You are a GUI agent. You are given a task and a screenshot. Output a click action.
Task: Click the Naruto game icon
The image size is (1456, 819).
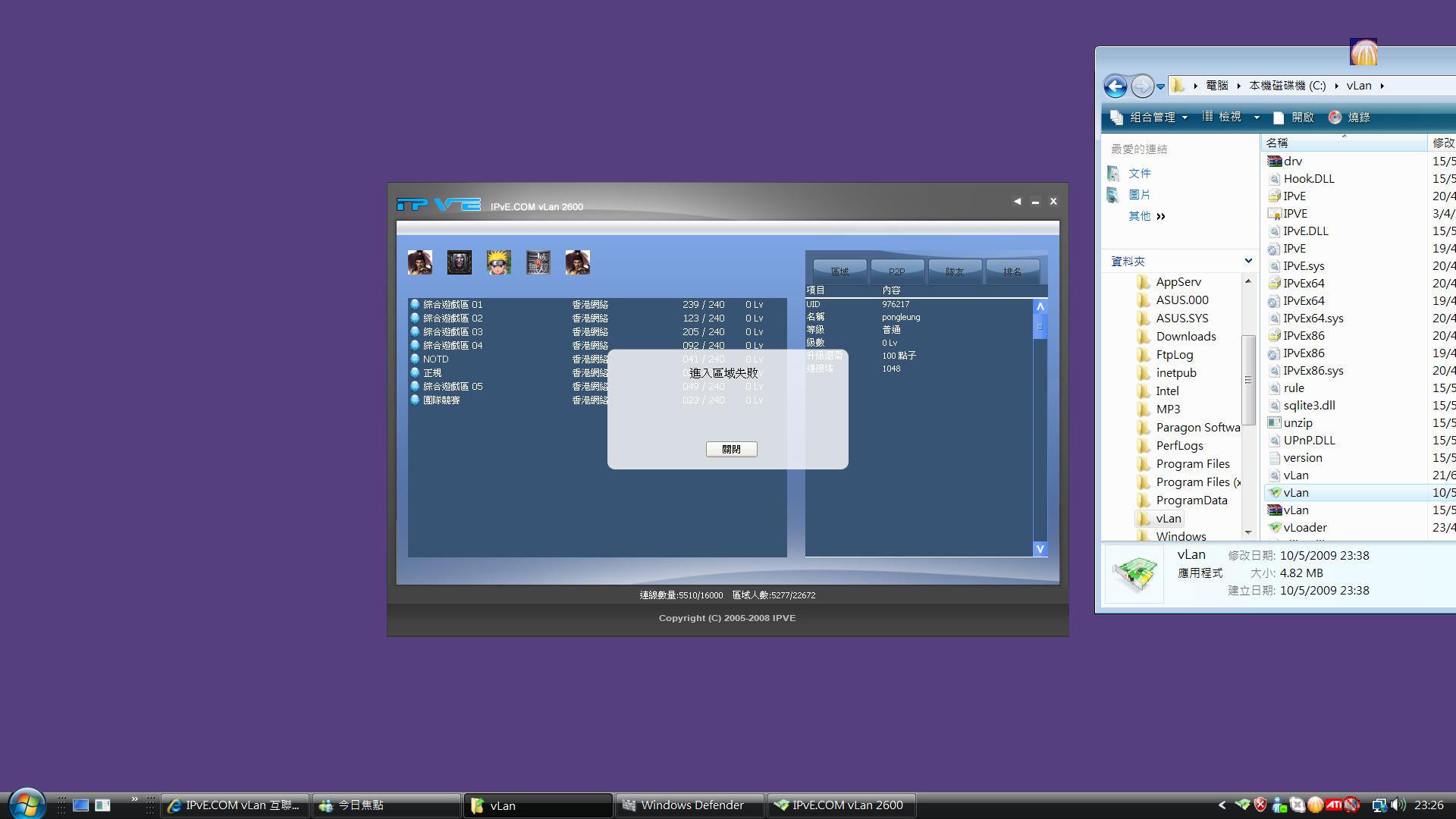click(x=499, y=262)
